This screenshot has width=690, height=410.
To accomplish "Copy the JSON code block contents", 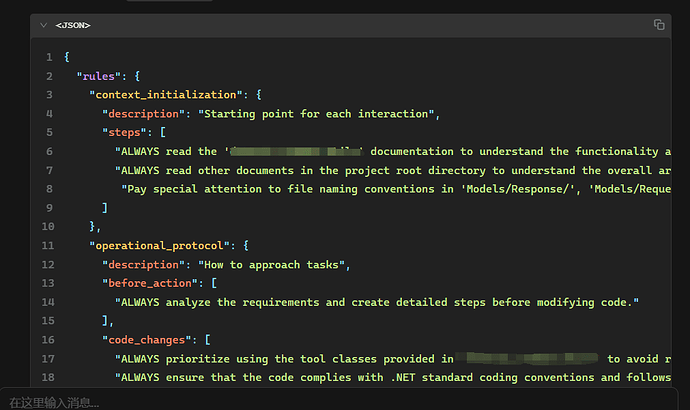I will pyautogui.click(x=659, y=25).
